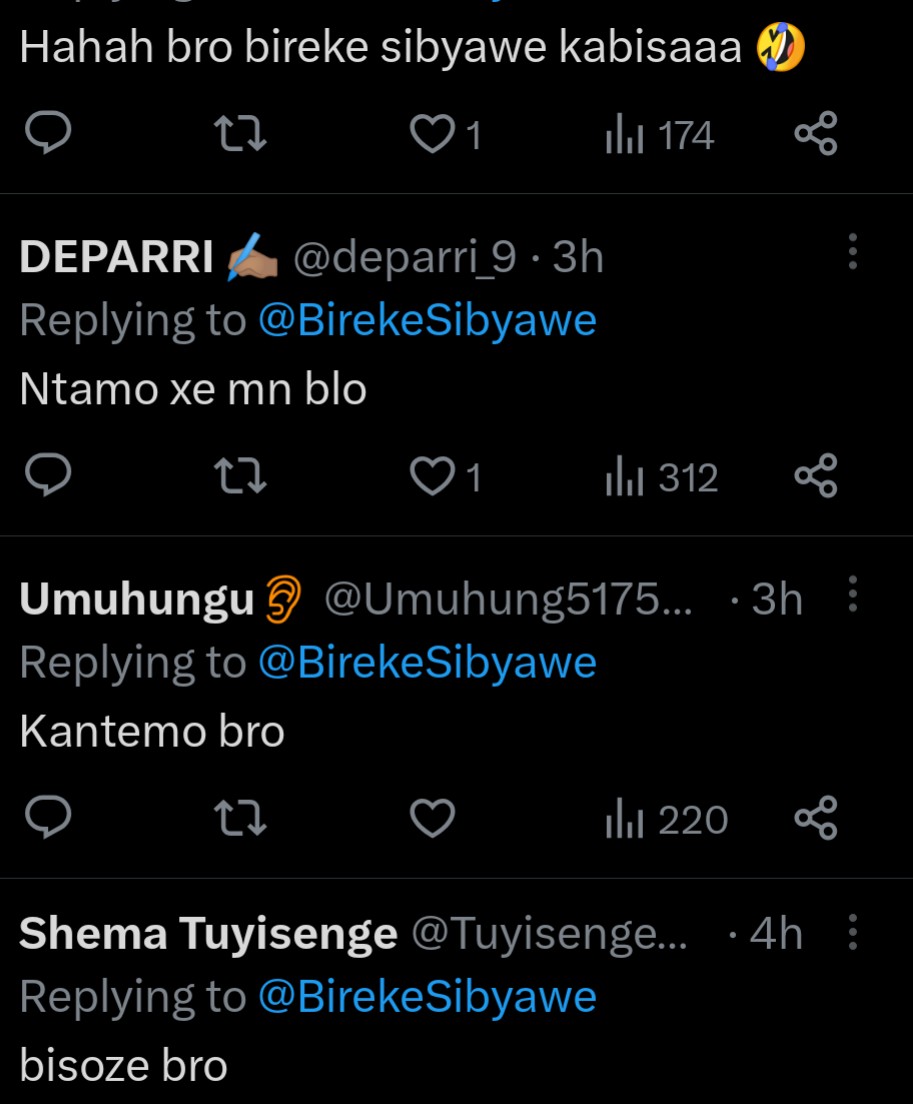
Task: Expand options for Shema Tuyisenge's tweet
Action: click(x=852, y=932)
